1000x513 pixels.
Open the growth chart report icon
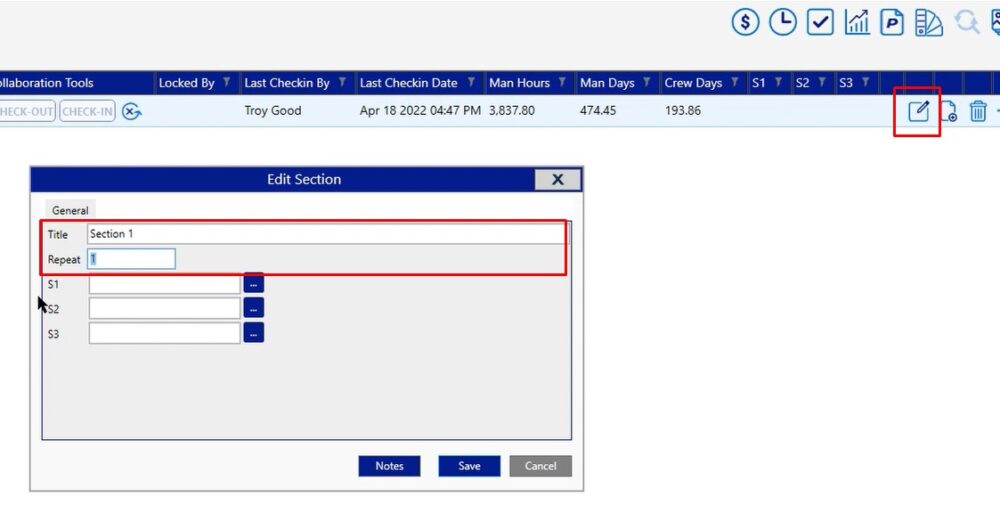(x=857, y=23)
